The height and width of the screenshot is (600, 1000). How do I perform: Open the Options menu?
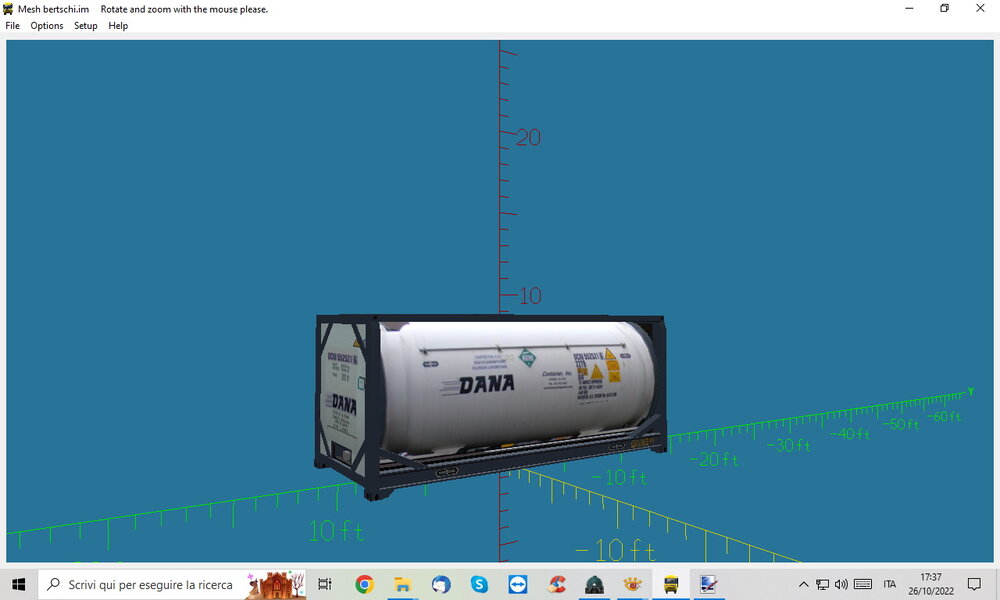point(47,26)
